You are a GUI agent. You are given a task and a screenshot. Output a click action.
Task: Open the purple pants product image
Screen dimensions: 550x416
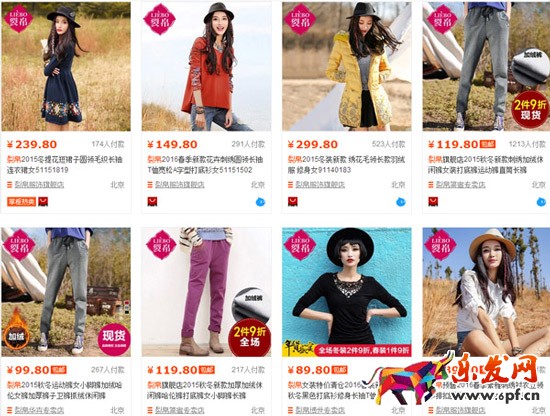coord(206,292)
